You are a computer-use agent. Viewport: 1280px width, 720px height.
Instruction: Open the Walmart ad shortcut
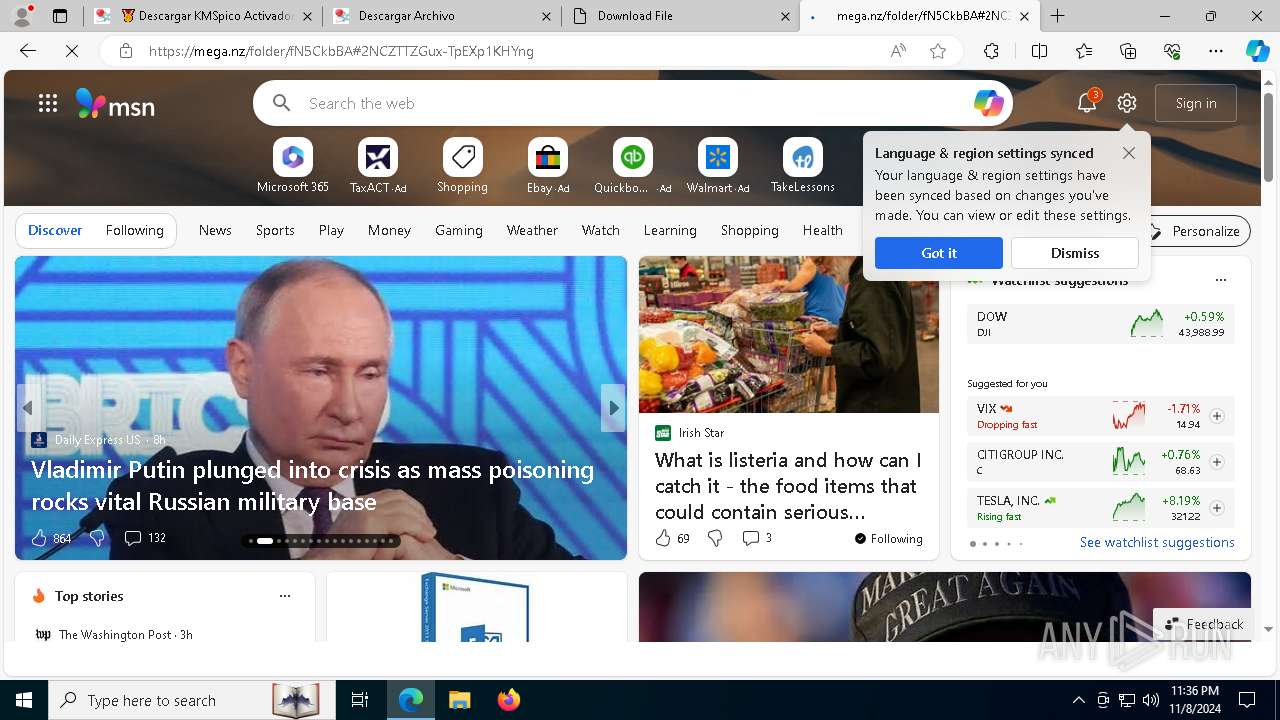(x=718, y=166)
